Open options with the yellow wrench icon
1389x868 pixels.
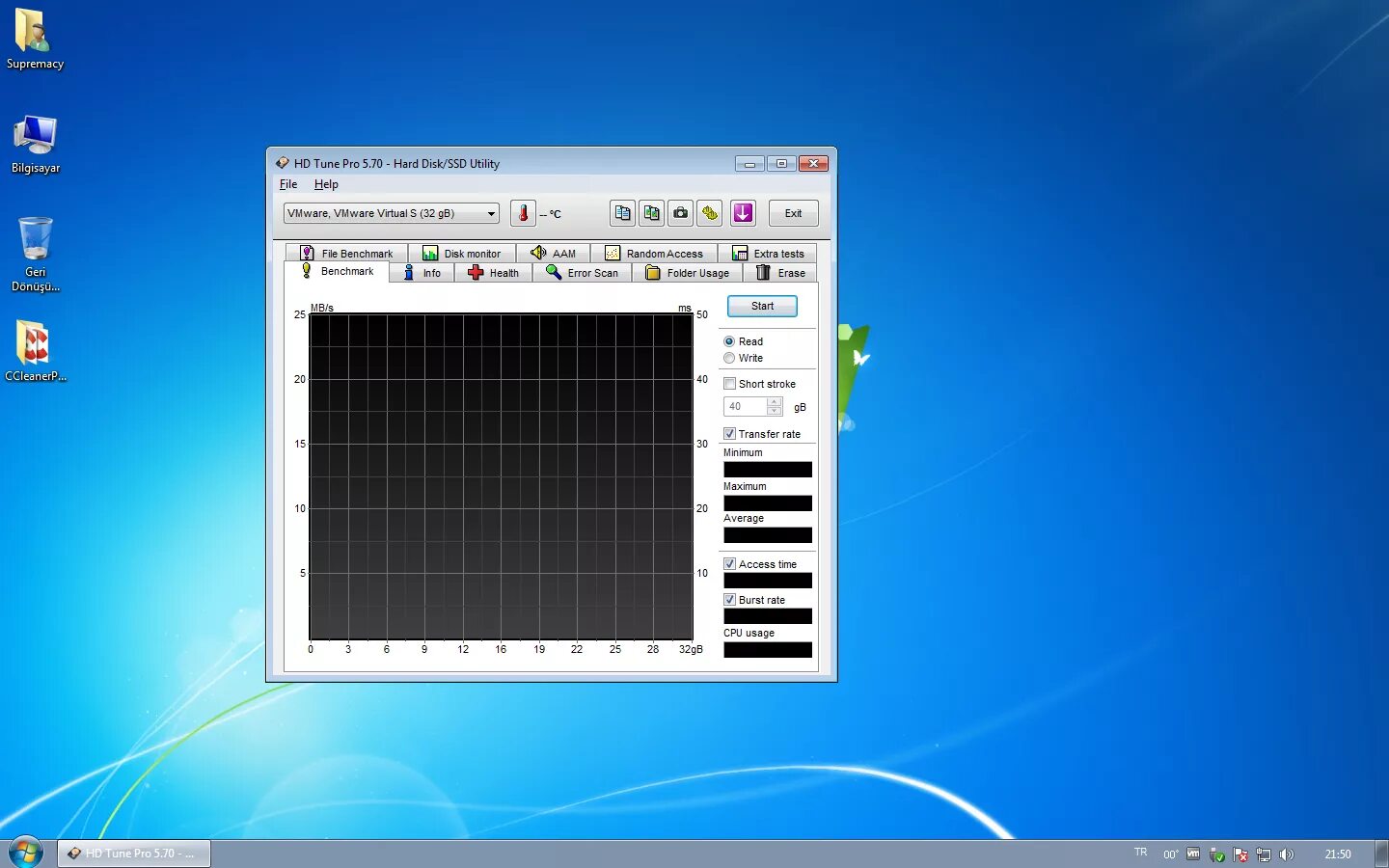point(710,213)
